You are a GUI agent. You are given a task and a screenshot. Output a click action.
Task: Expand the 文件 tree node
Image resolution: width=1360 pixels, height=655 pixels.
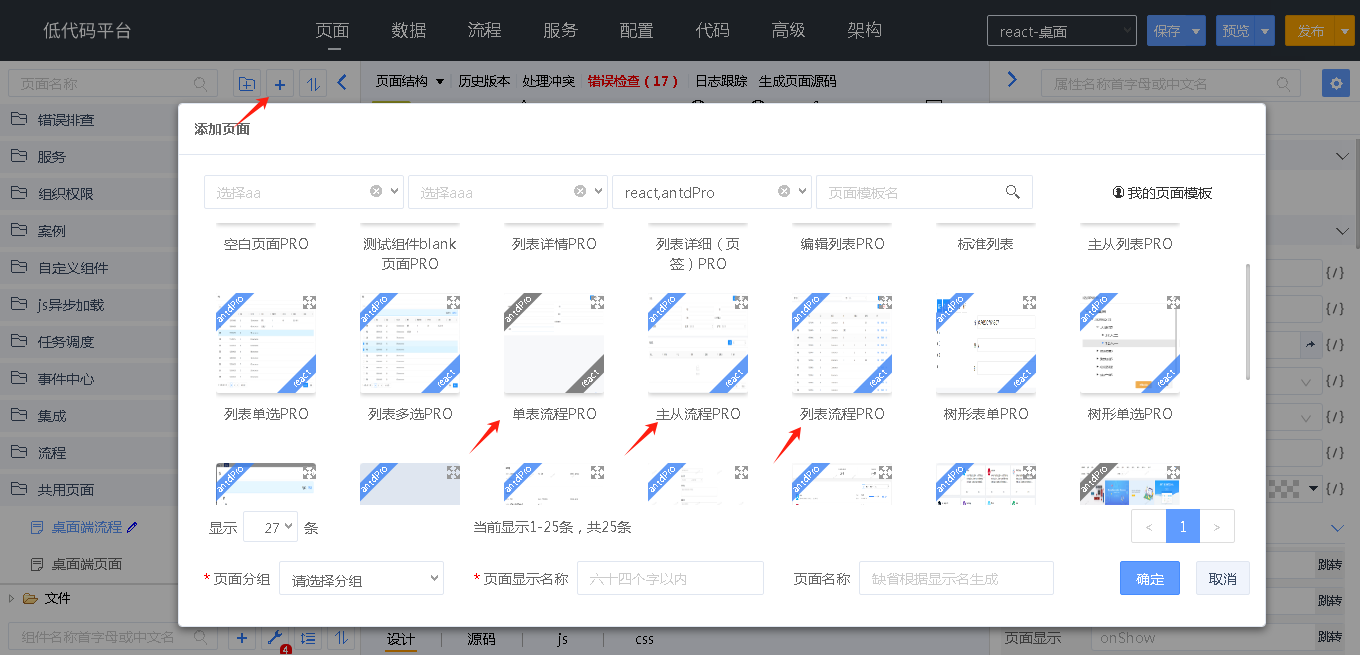pos(11,598)
